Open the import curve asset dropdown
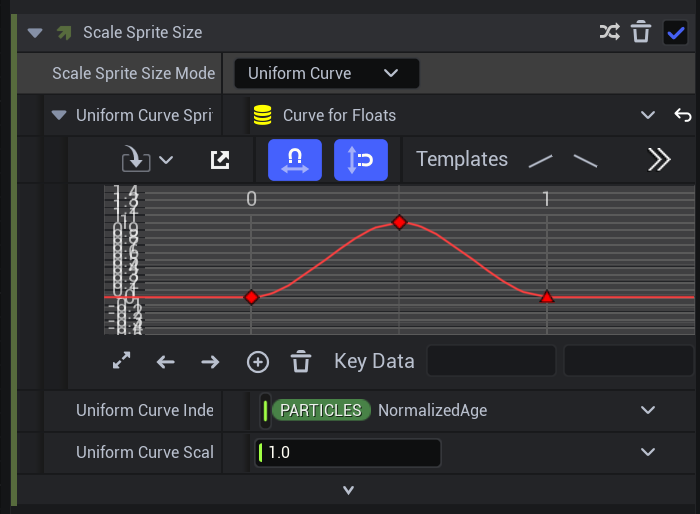 coord(146,160)
